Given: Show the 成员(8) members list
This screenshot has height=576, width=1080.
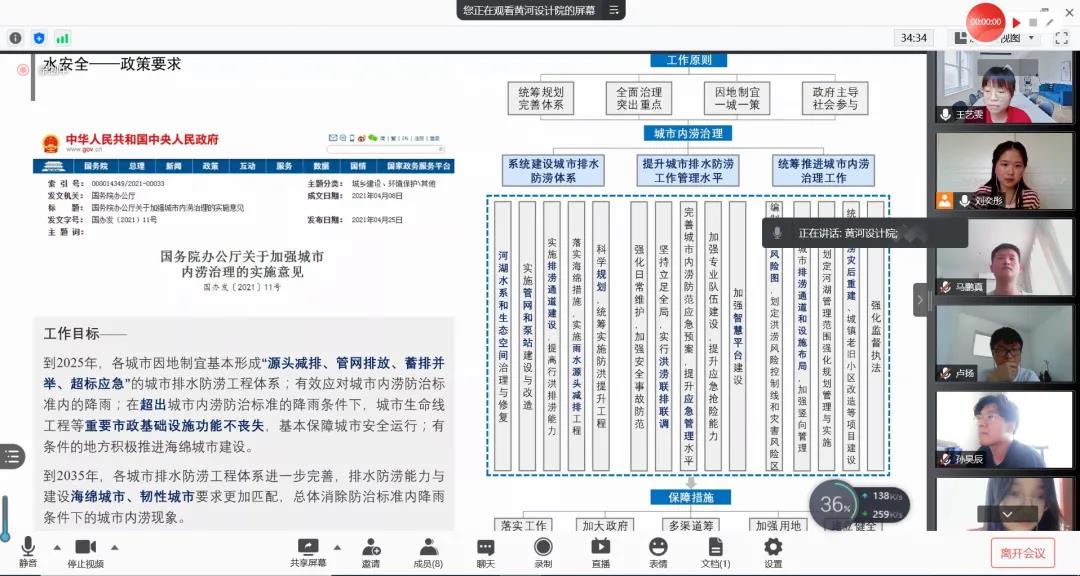Looking at the screenshot, I should 428,552.
